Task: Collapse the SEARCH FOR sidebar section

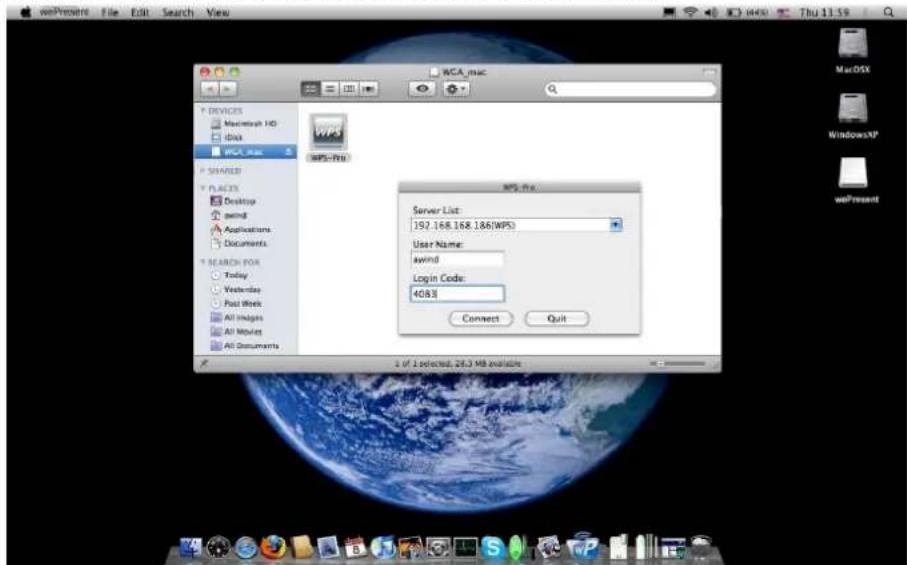Action: pos(204,263)
